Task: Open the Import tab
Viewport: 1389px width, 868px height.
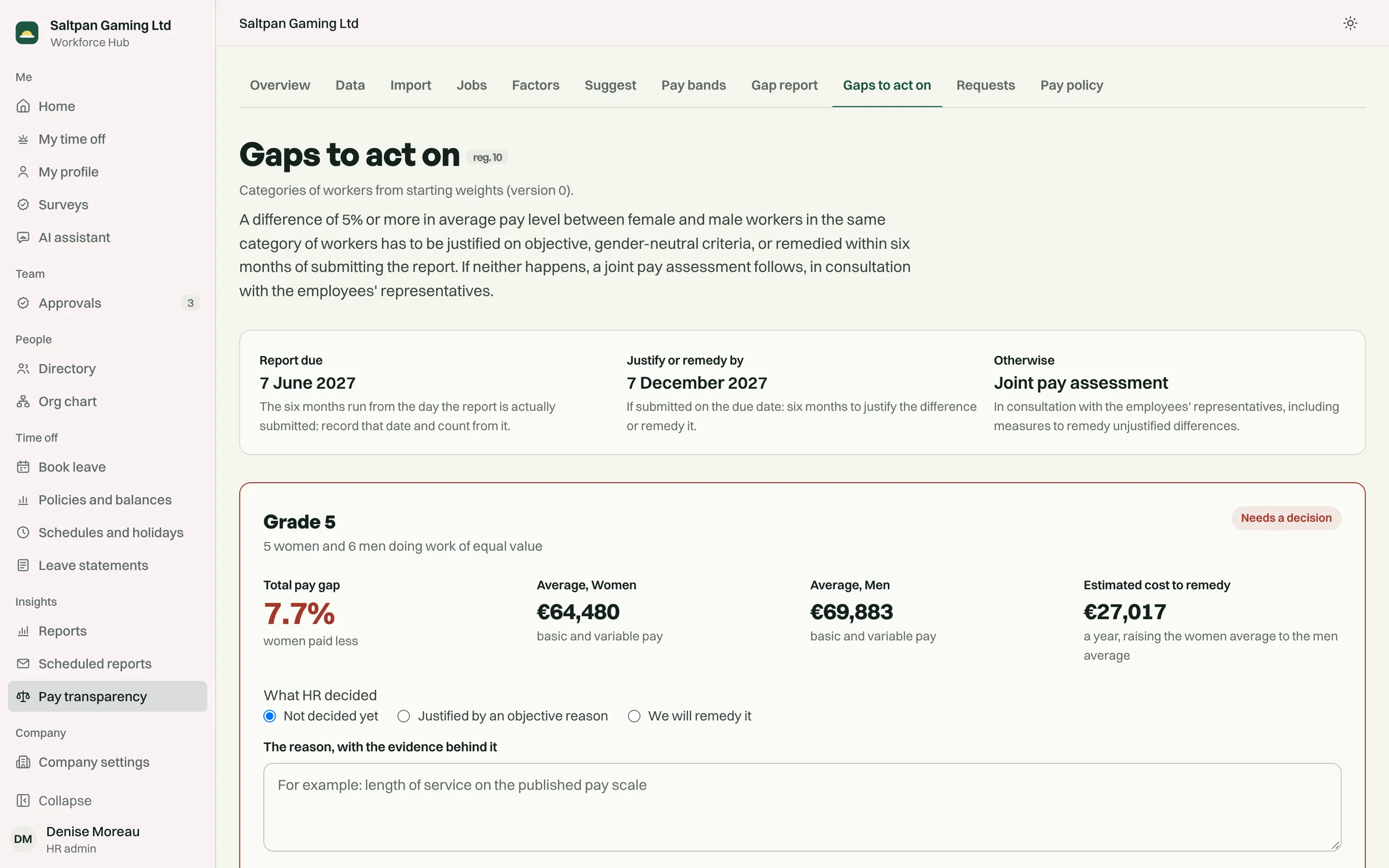Action: (410, 85)
